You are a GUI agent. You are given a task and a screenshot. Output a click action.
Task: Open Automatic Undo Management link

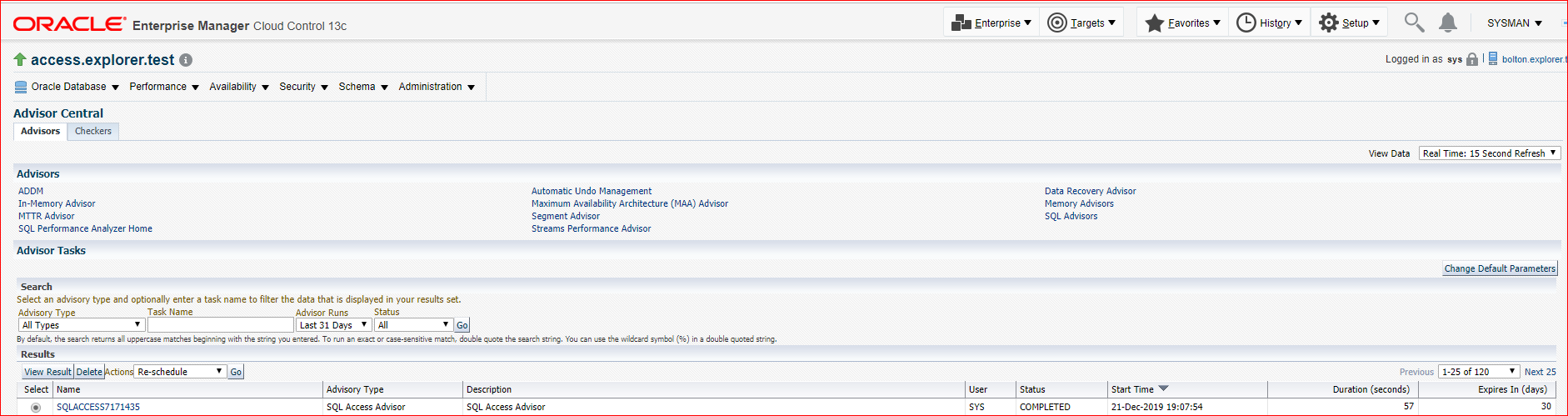[592, 191]
